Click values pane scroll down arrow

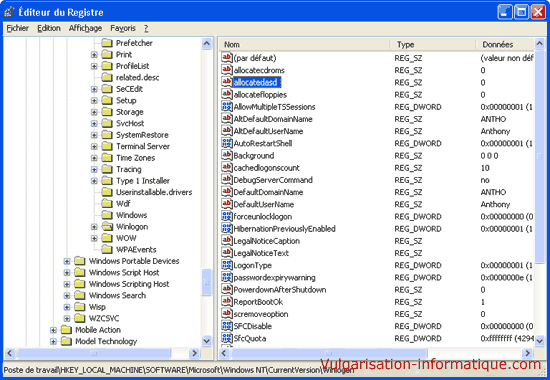click(539, 340)
